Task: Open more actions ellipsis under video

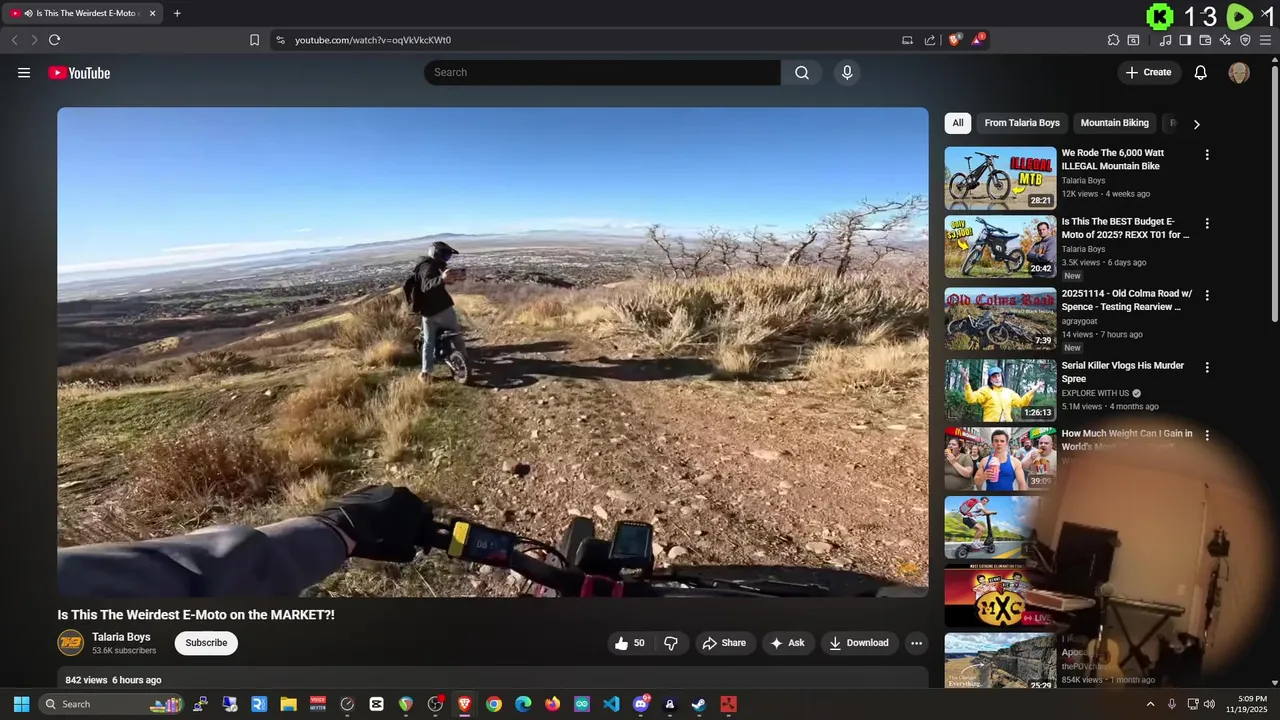Action: 915,643
